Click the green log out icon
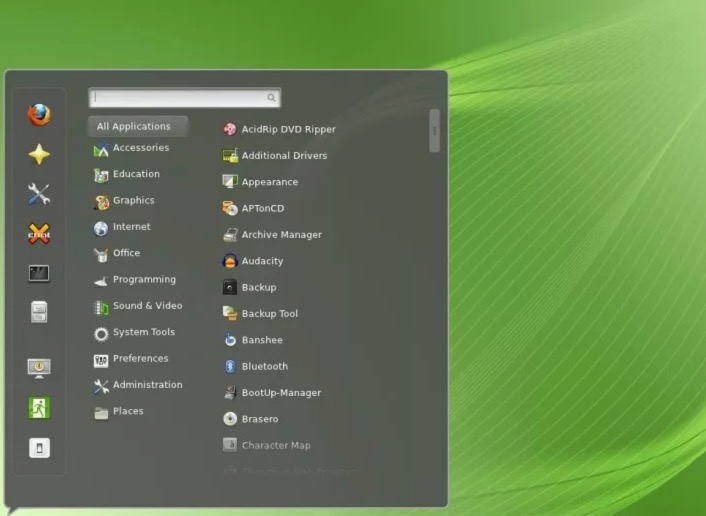Image resolution: width=706 pixels, height=516 pixels. pos(39,408)
